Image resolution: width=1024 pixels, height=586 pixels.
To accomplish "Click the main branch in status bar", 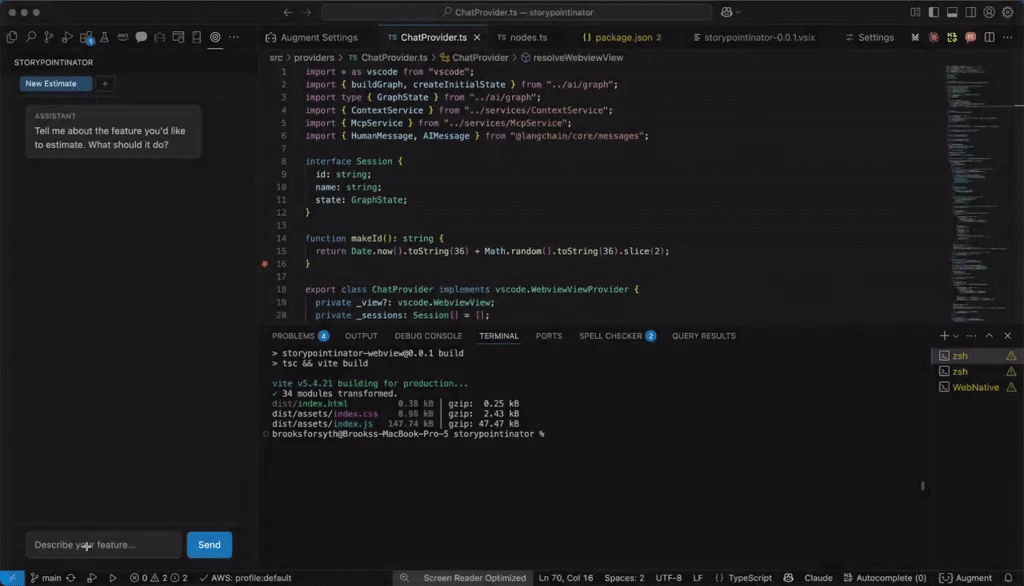I will pyautogui.click(x=46, y=578).
